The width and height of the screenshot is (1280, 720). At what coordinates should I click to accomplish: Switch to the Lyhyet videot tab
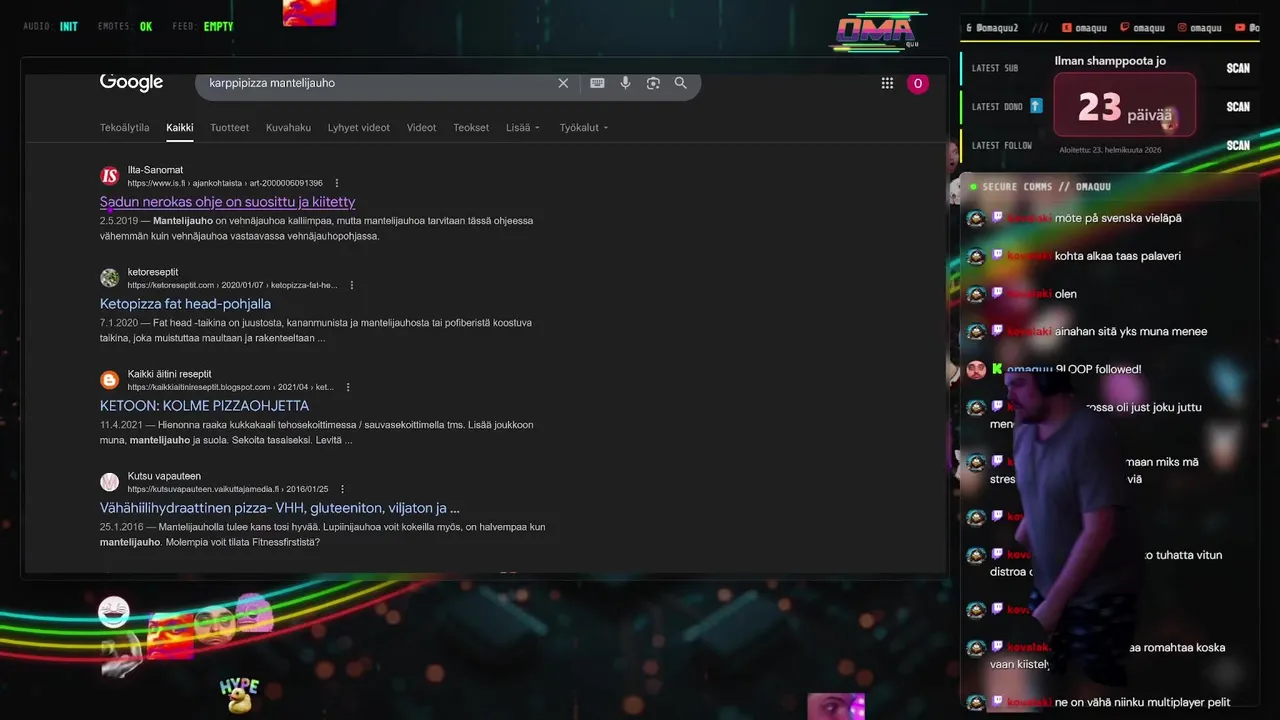[x=359, y=128]
